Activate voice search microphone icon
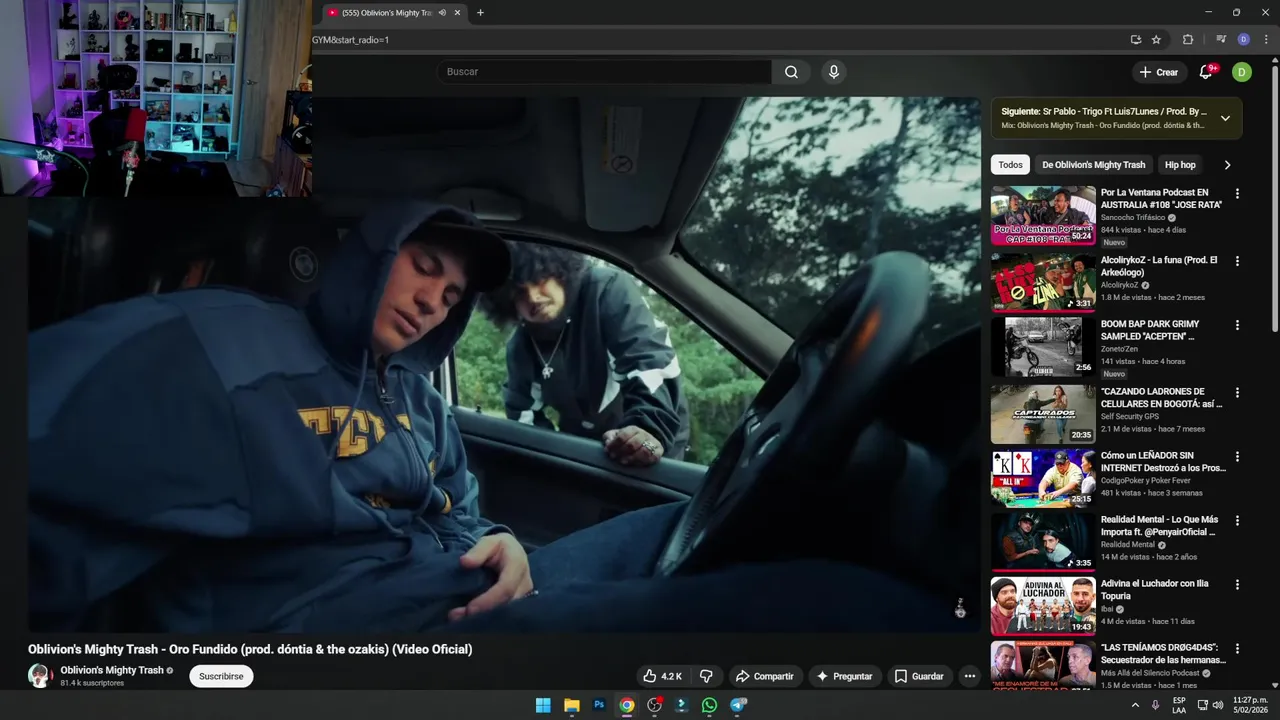Screen dimensions: 1280x720 coord(833,72)
